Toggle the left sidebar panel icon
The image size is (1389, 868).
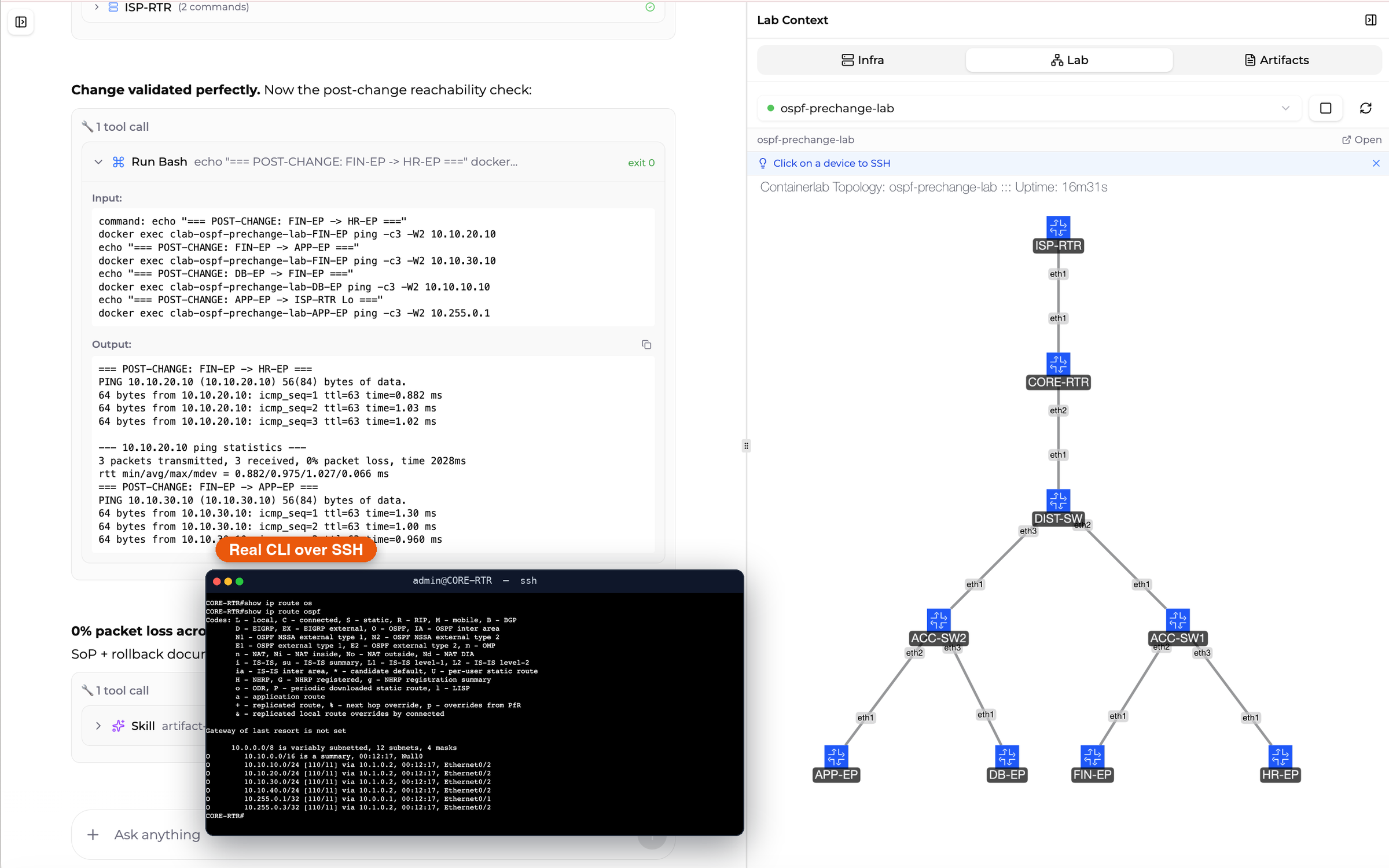(21, 22)
